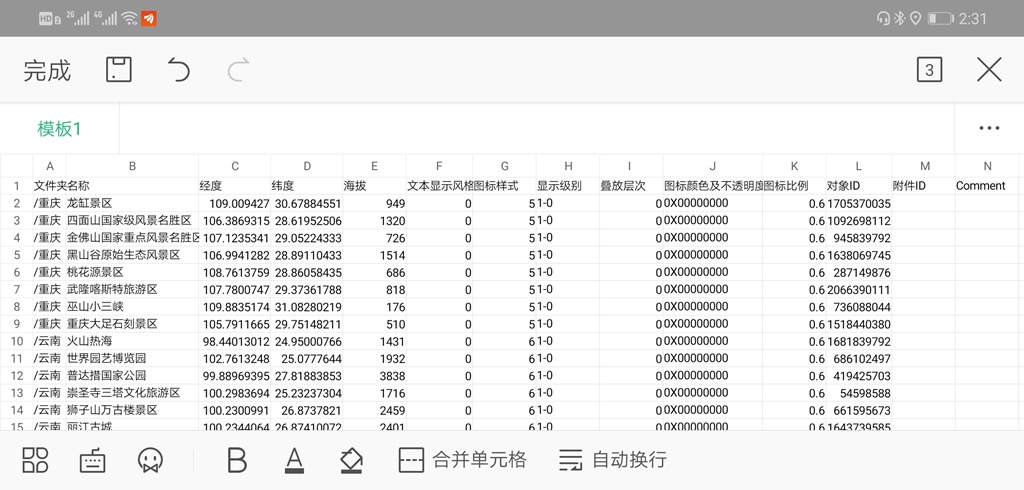The image size is (1024, 490).
Task: Show the keyboard input icon
Action: [x=92, y=460]
